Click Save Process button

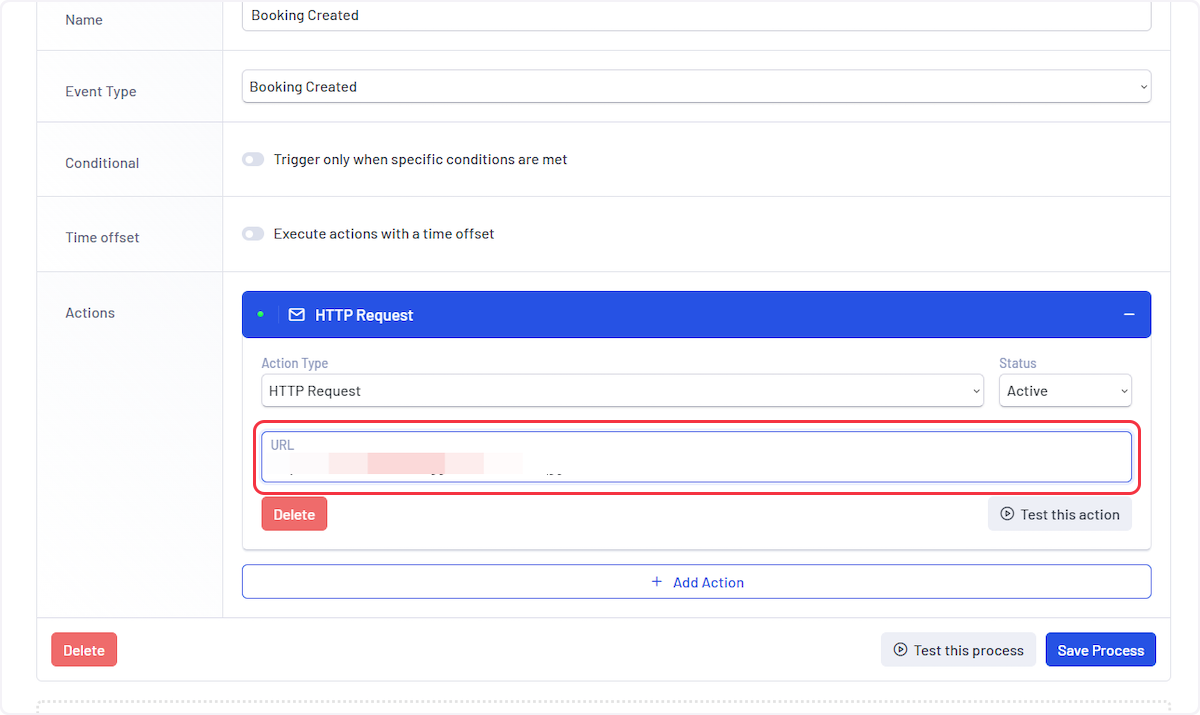pyautogui.click(x=1100, y=650)
